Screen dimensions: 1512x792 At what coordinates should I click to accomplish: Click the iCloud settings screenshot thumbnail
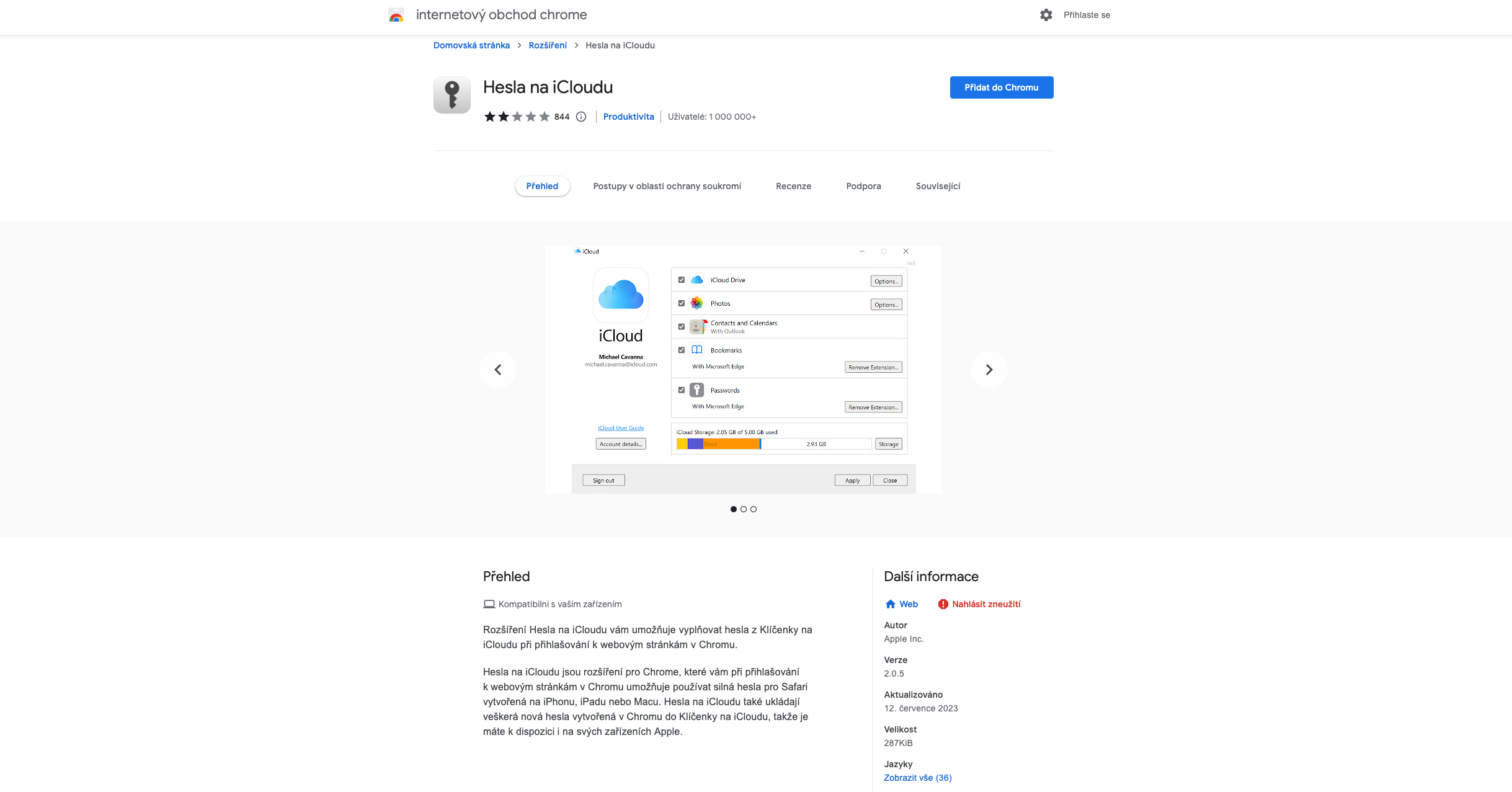click(x=743, y=370)
